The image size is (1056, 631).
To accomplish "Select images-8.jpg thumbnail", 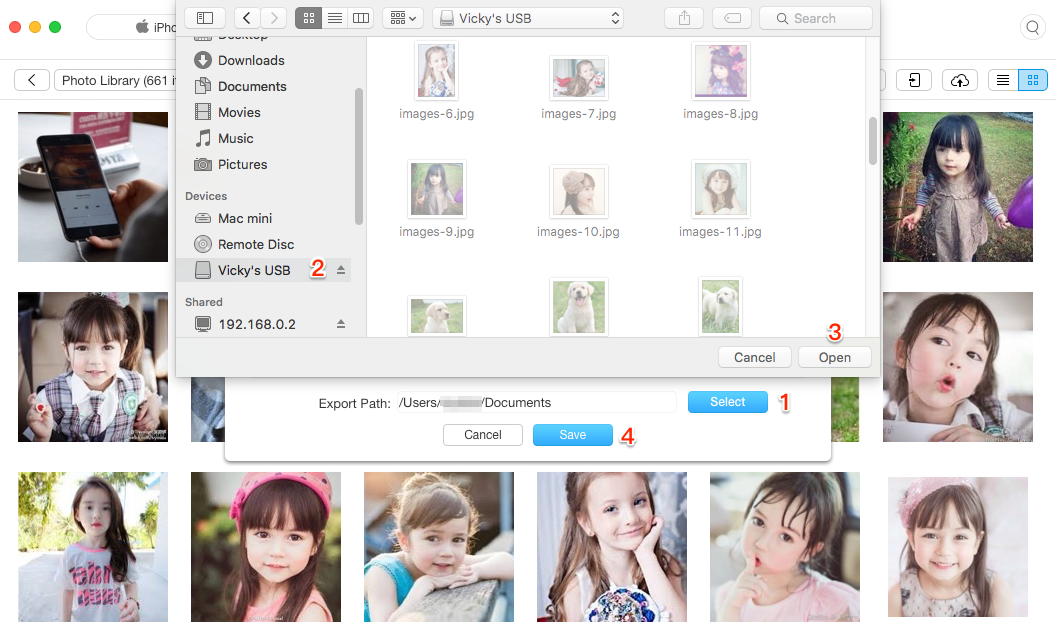I will 721,70.
